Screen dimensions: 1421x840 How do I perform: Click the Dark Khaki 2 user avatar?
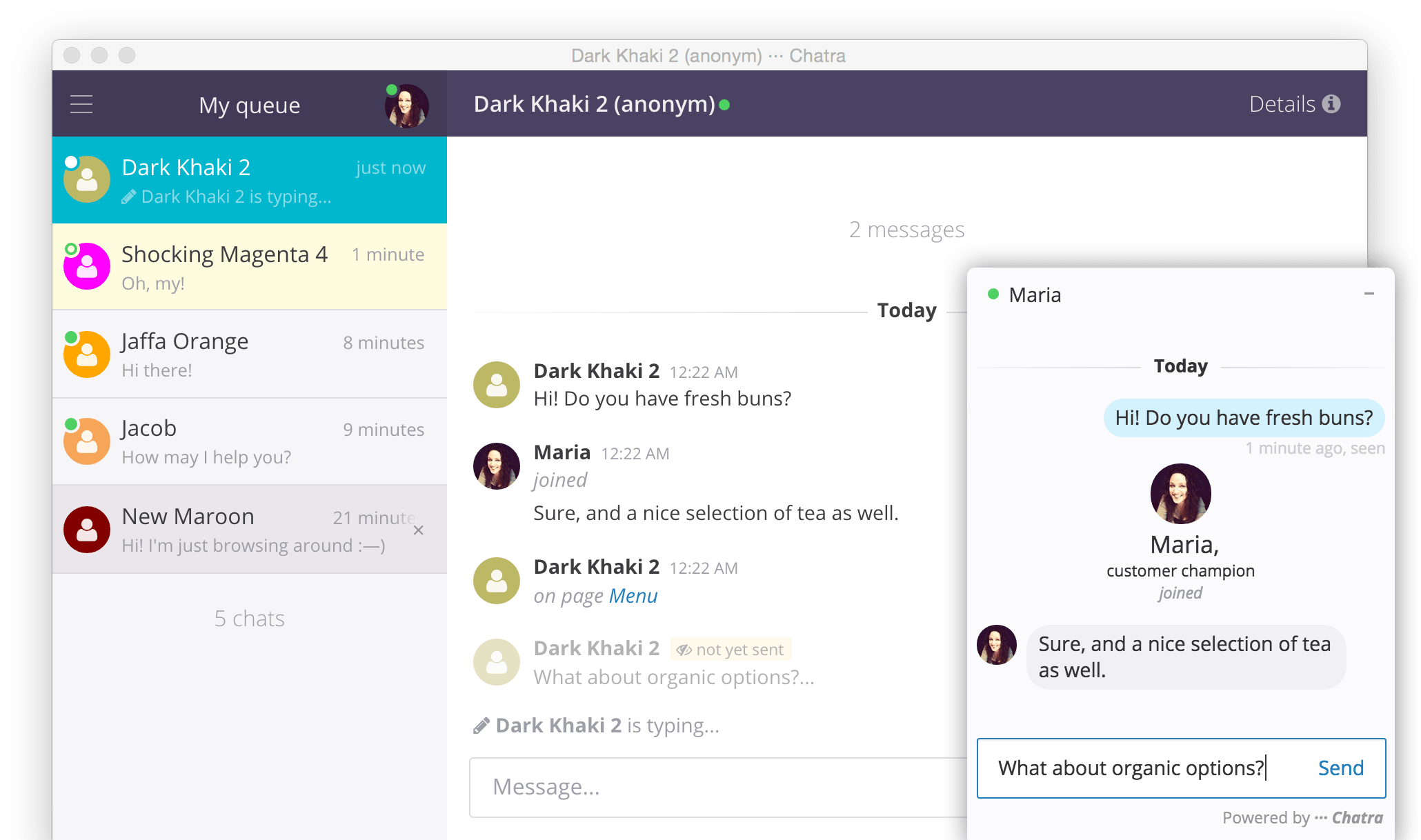click(x=88, y=180)
